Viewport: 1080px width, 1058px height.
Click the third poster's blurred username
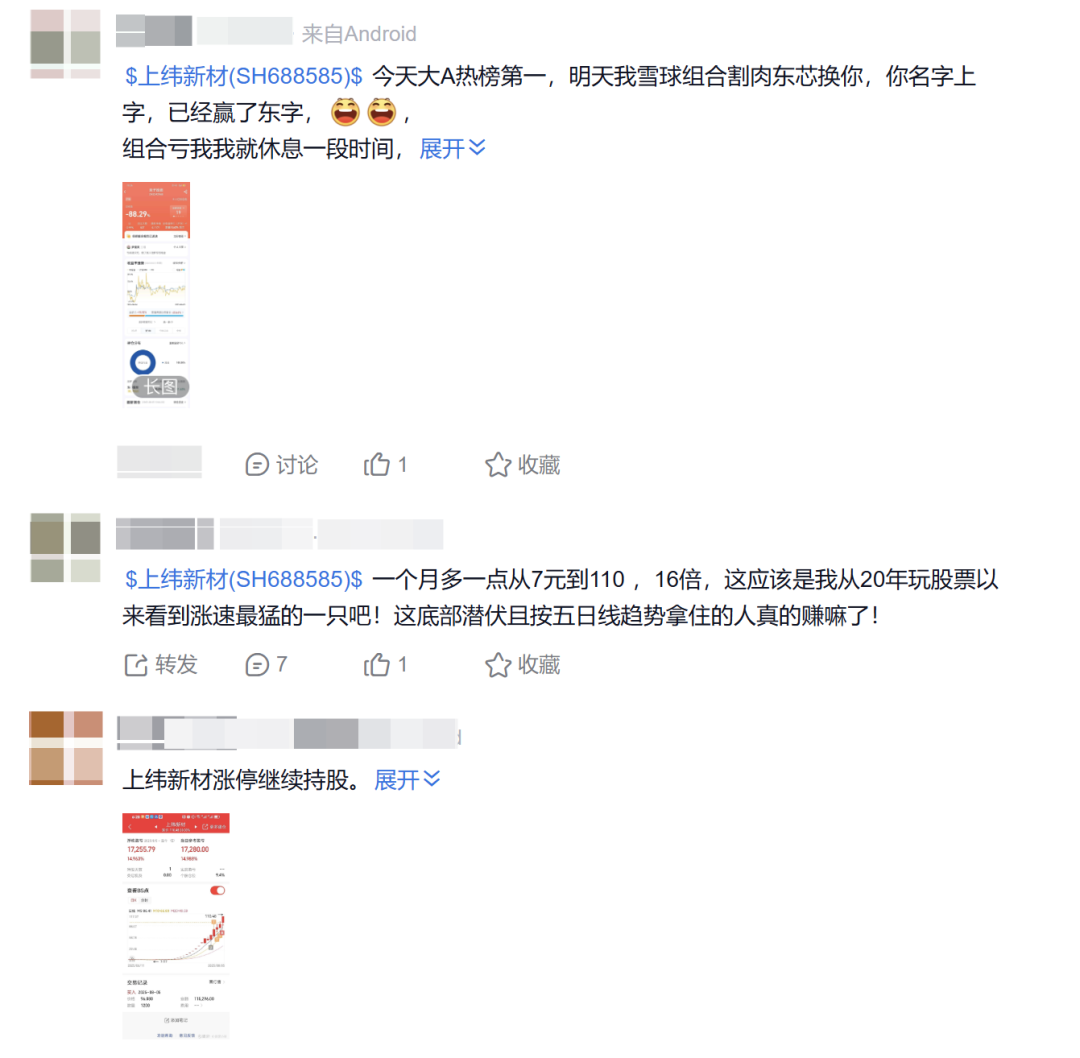pyautogui.click(x=288, y=733)
